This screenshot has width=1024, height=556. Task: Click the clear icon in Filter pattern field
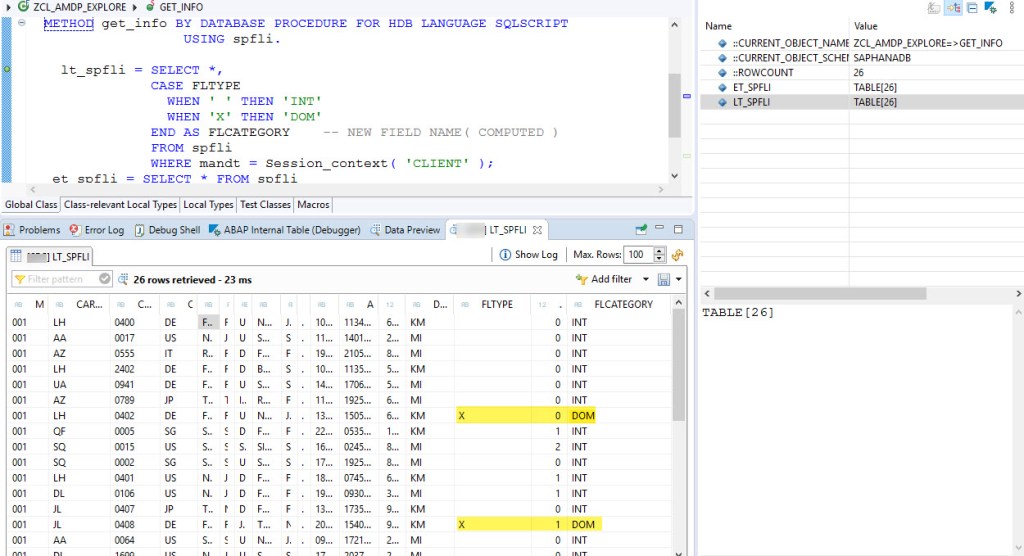coord(104,279)
